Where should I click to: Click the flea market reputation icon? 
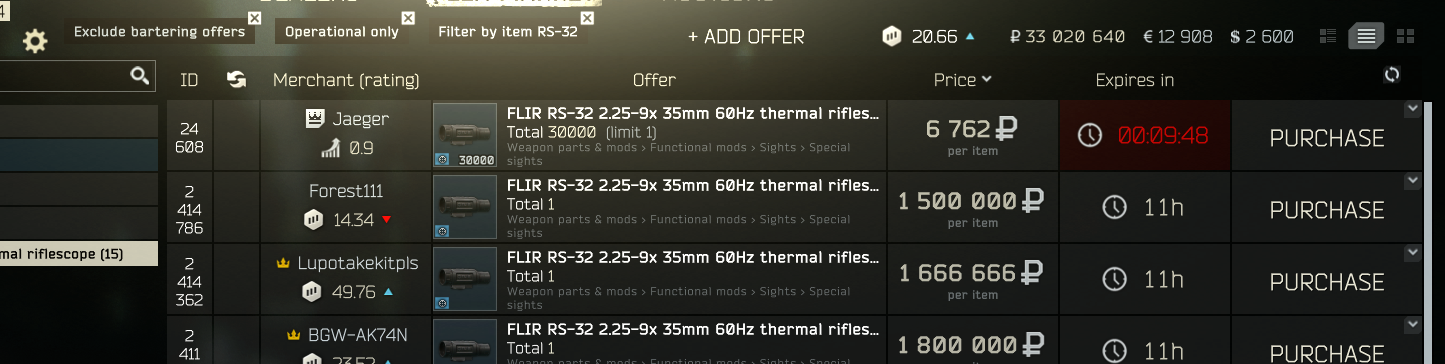click(892, 37)
